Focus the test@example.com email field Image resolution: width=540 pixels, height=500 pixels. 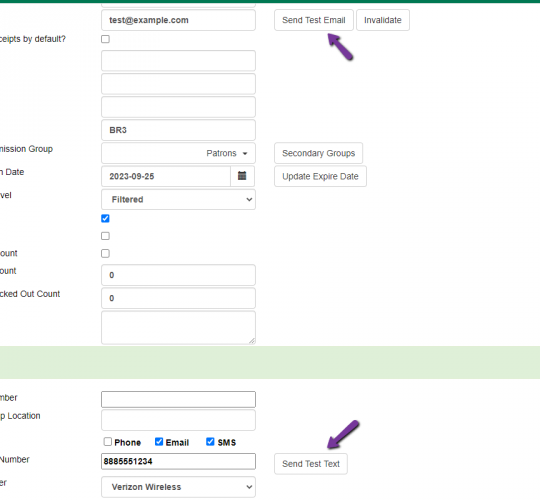pyautogui.click(x=178, y=20)
